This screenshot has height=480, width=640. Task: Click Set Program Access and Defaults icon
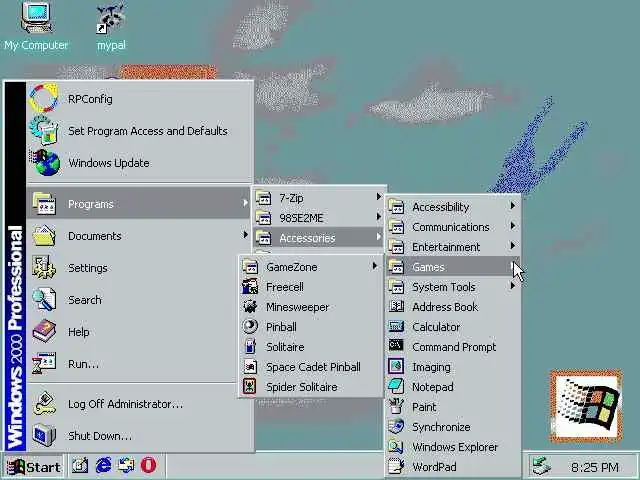point(44,131)
